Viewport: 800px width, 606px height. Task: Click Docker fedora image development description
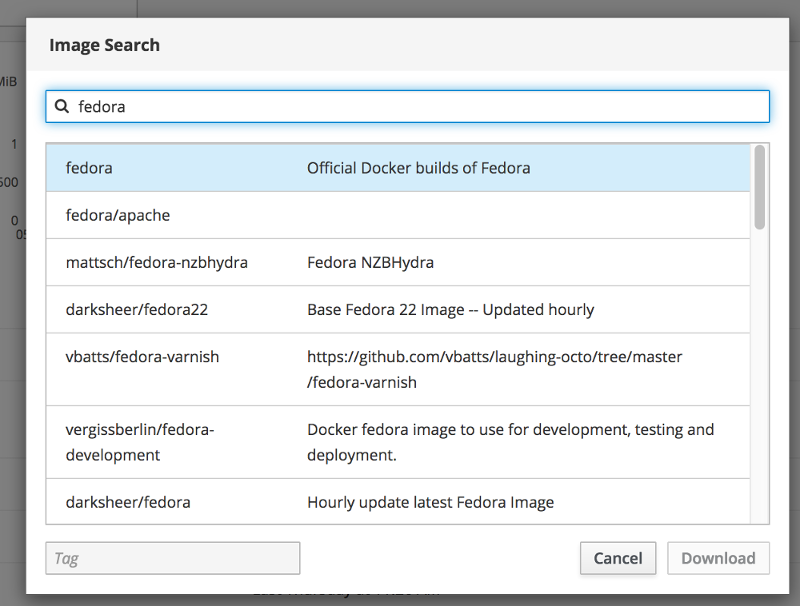tap(510, 442)
